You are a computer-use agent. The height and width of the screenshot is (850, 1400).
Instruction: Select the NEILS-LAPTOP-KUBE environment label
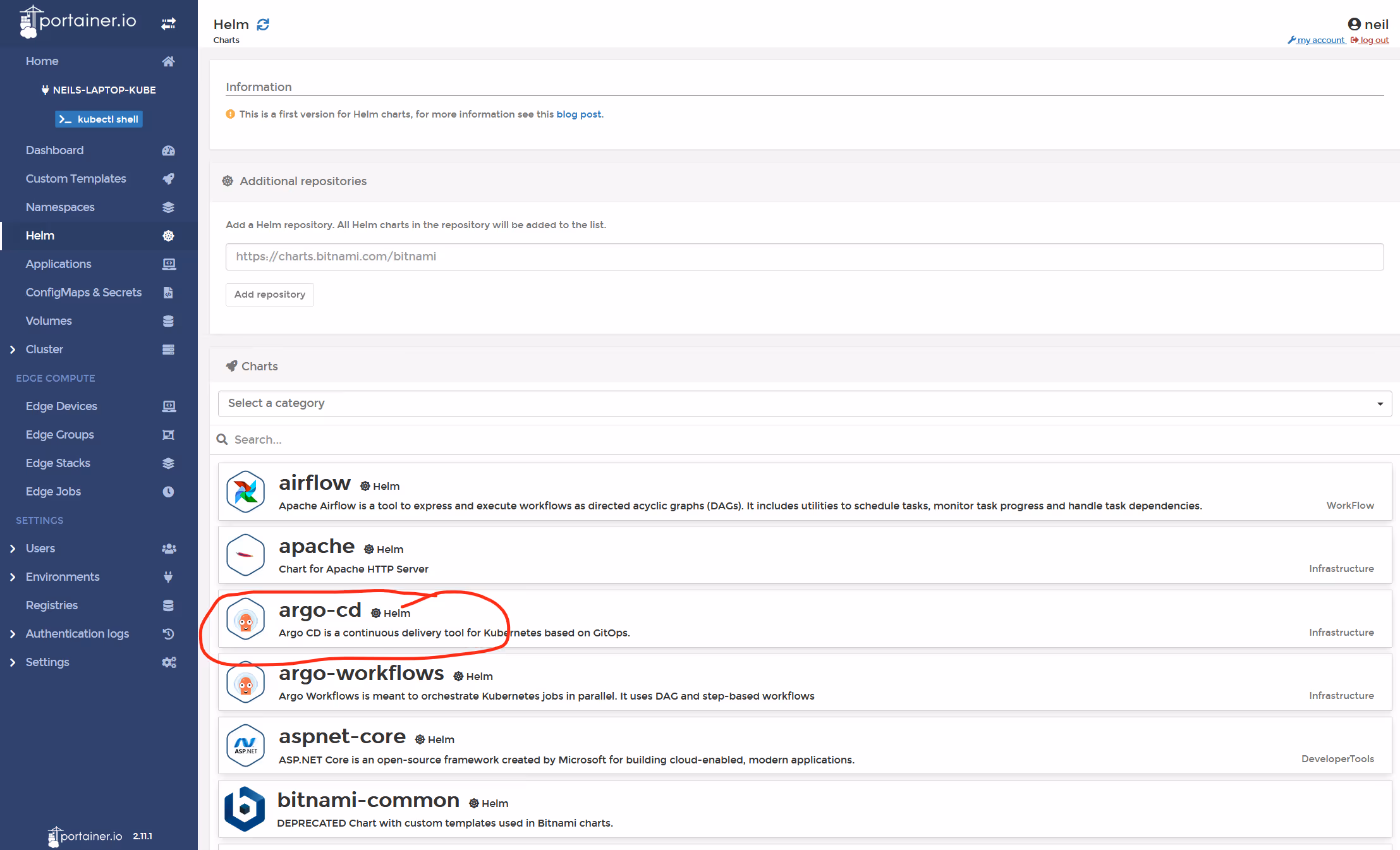[x=99, y=90]
